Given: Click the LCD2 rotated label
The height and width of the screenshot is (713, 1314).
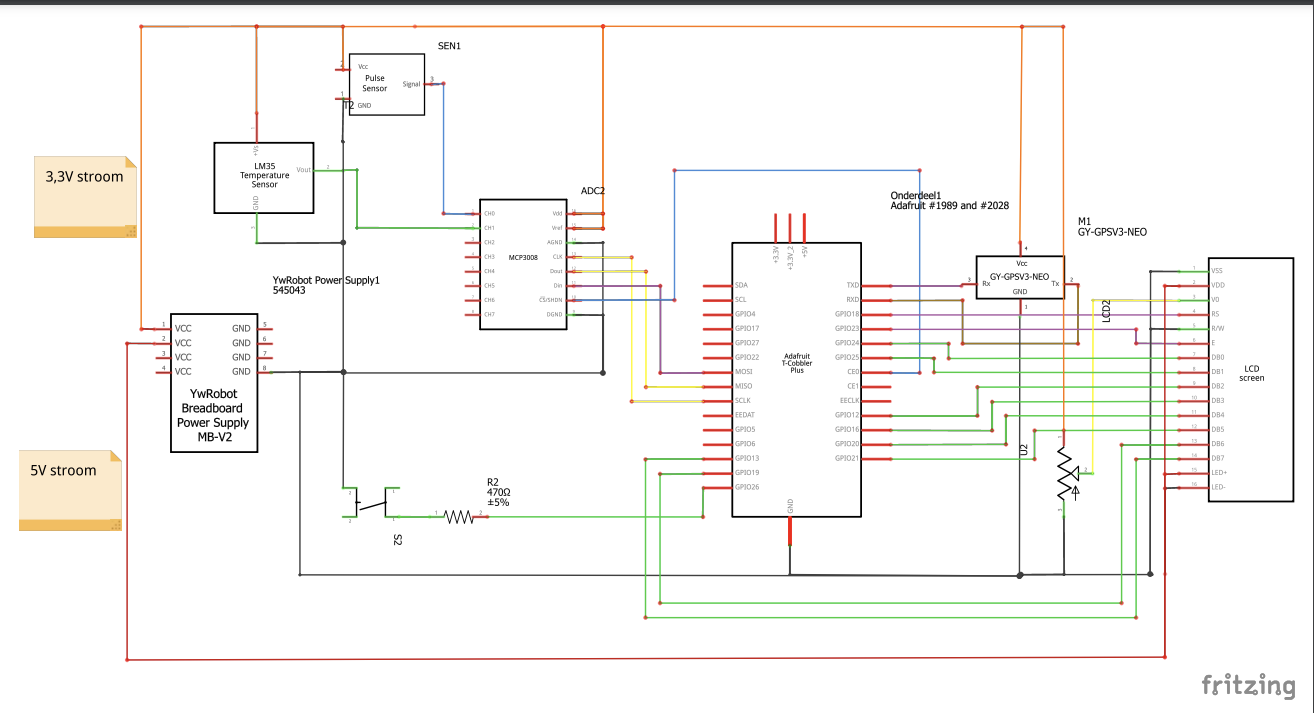Looking at the screenshot, I should [x=1106, y=310].
